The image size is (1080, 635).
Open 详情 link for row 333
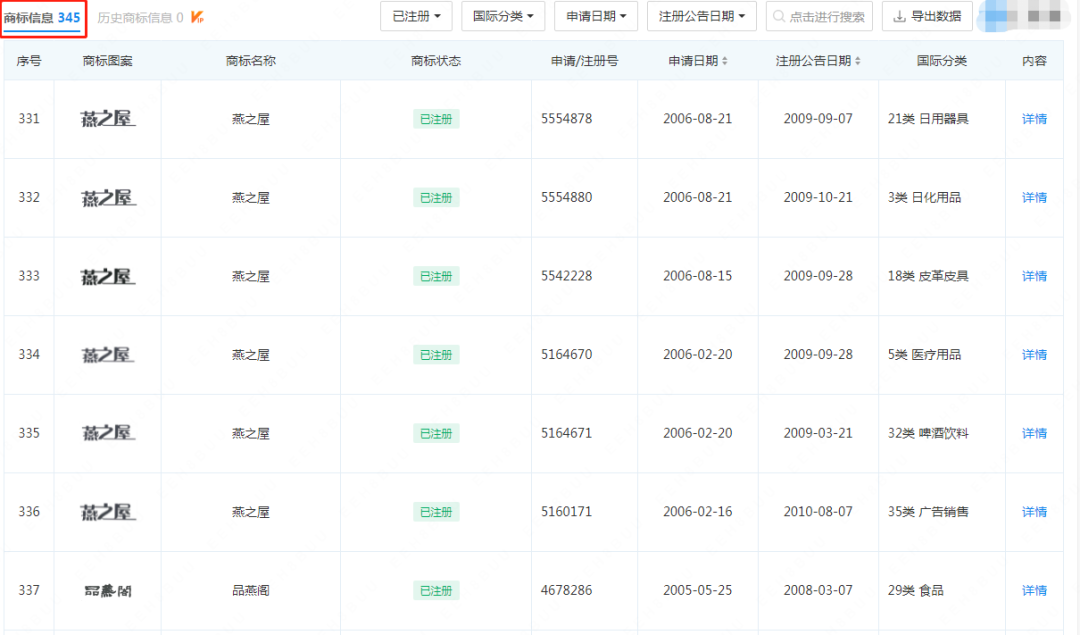(x=1034, y=276)
